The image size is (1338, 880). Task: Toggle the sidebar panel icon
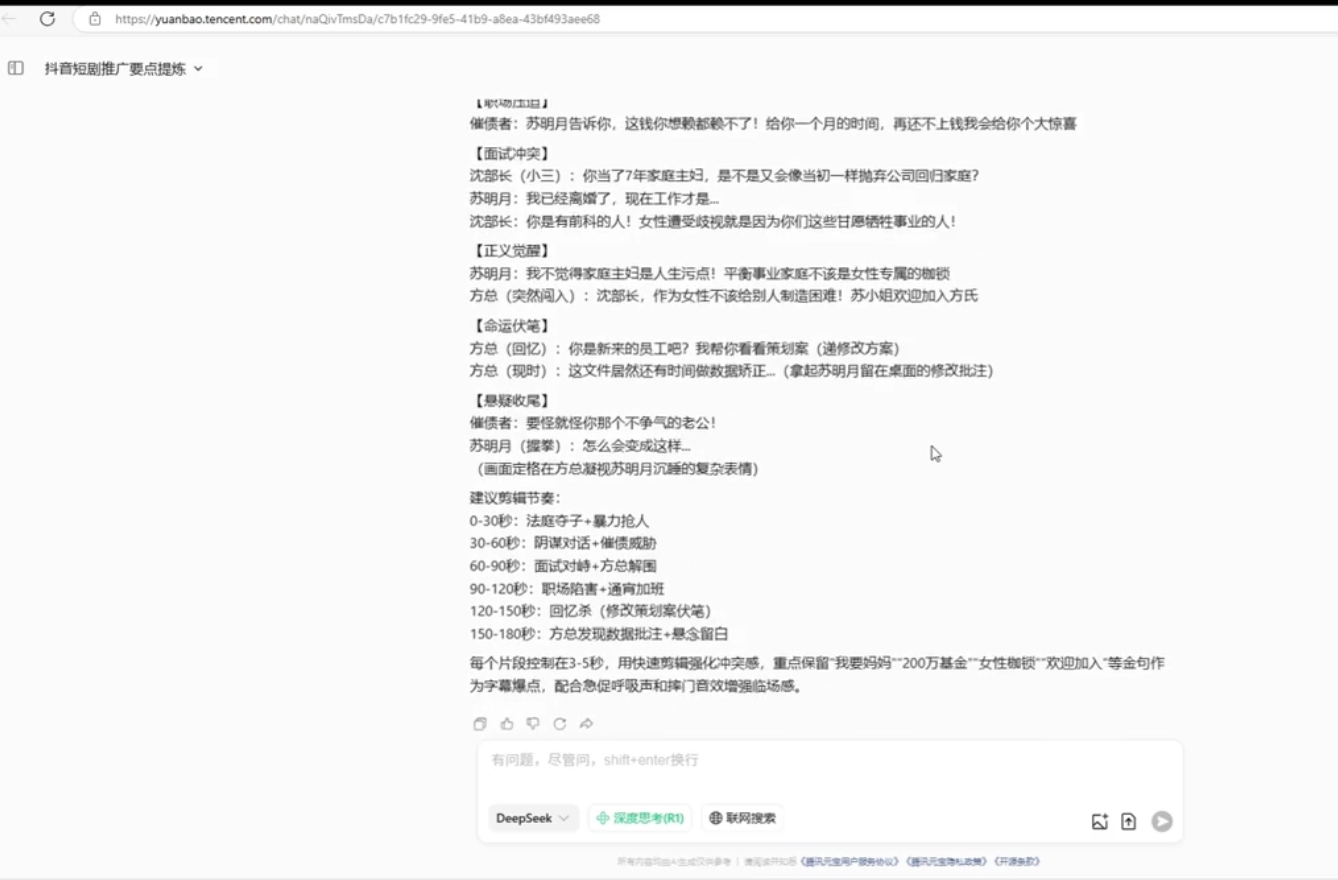[x=16, y=69]
